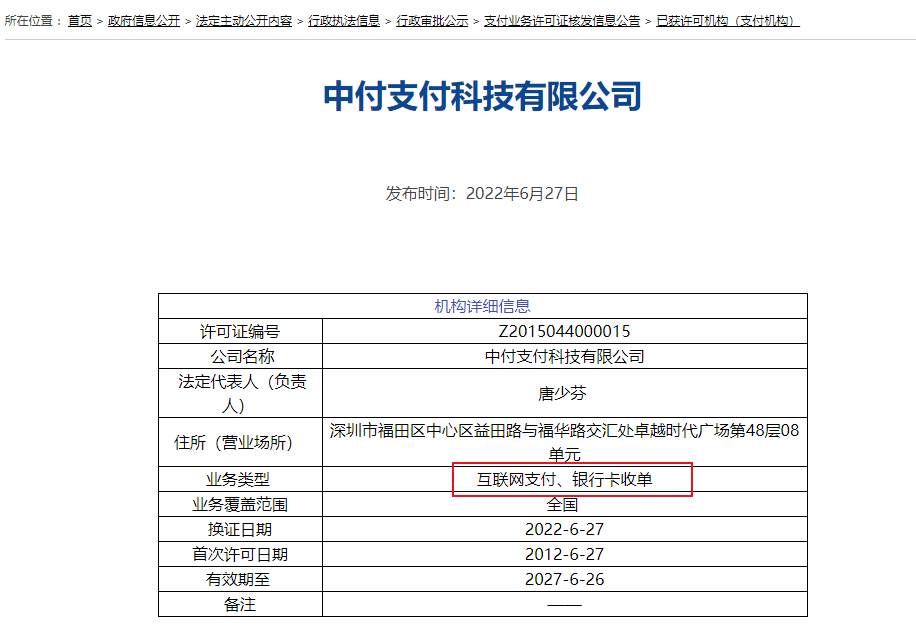Click the 备注 label cell
916x642 pixels.
(240, 604)
